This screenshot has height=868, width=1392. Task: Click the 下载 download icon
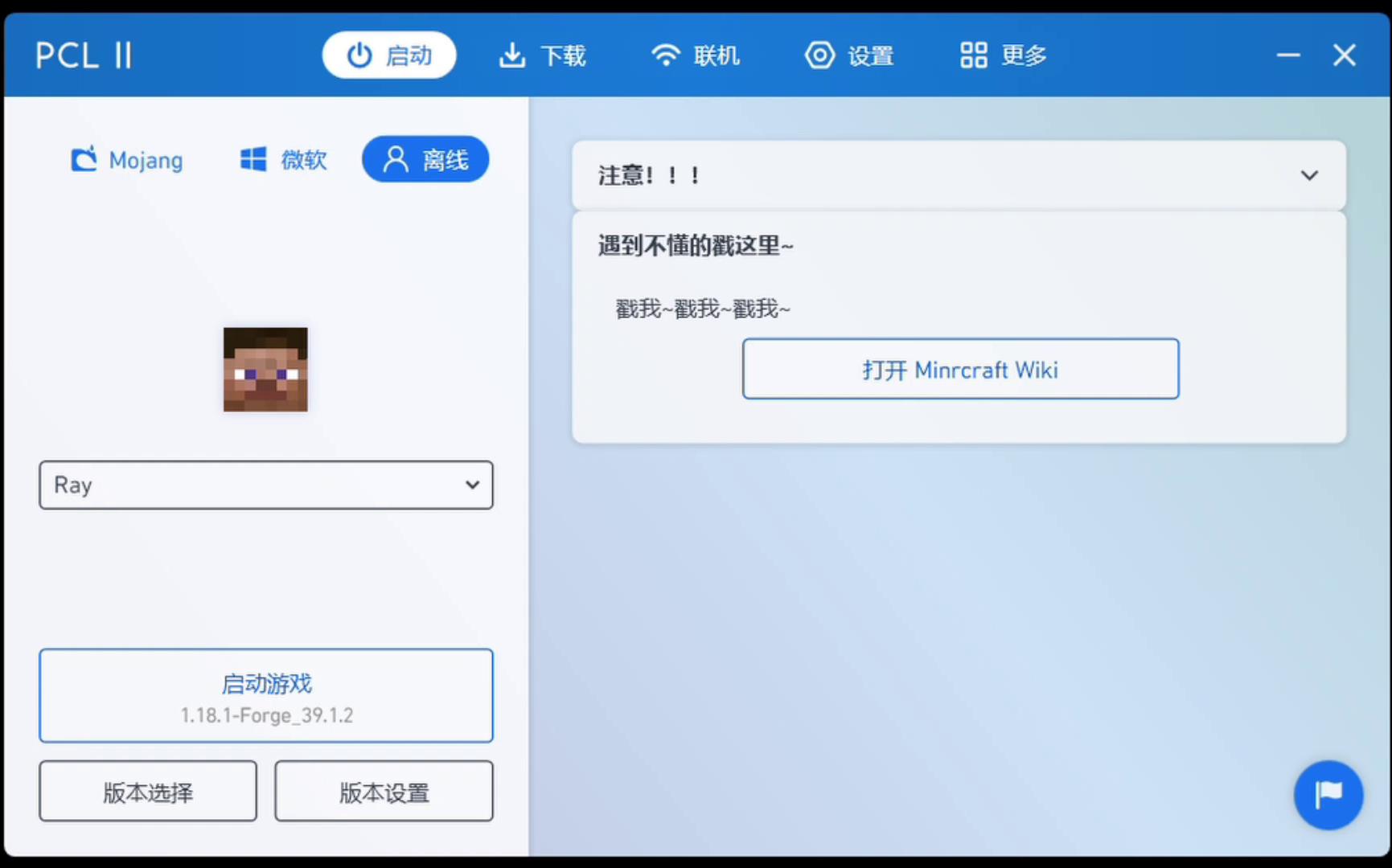click(x=511, y=55)
